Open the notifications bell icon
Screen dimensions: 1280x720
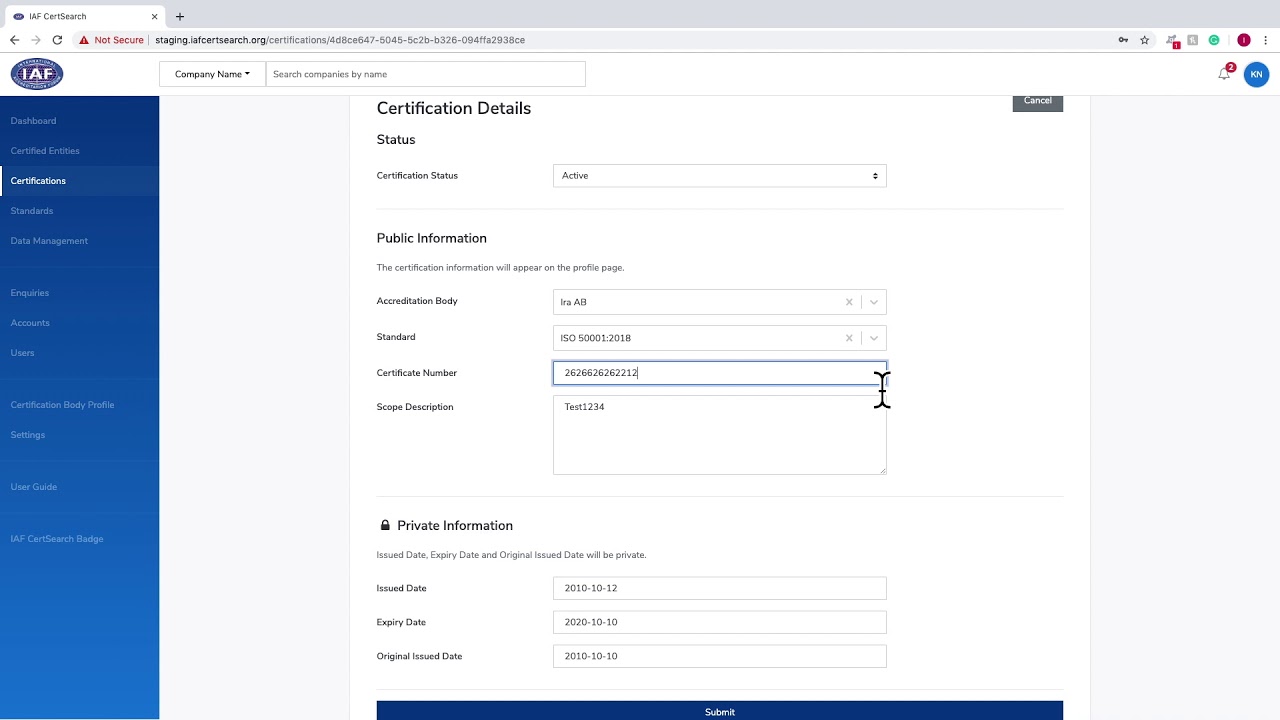tap(1224, 74)
